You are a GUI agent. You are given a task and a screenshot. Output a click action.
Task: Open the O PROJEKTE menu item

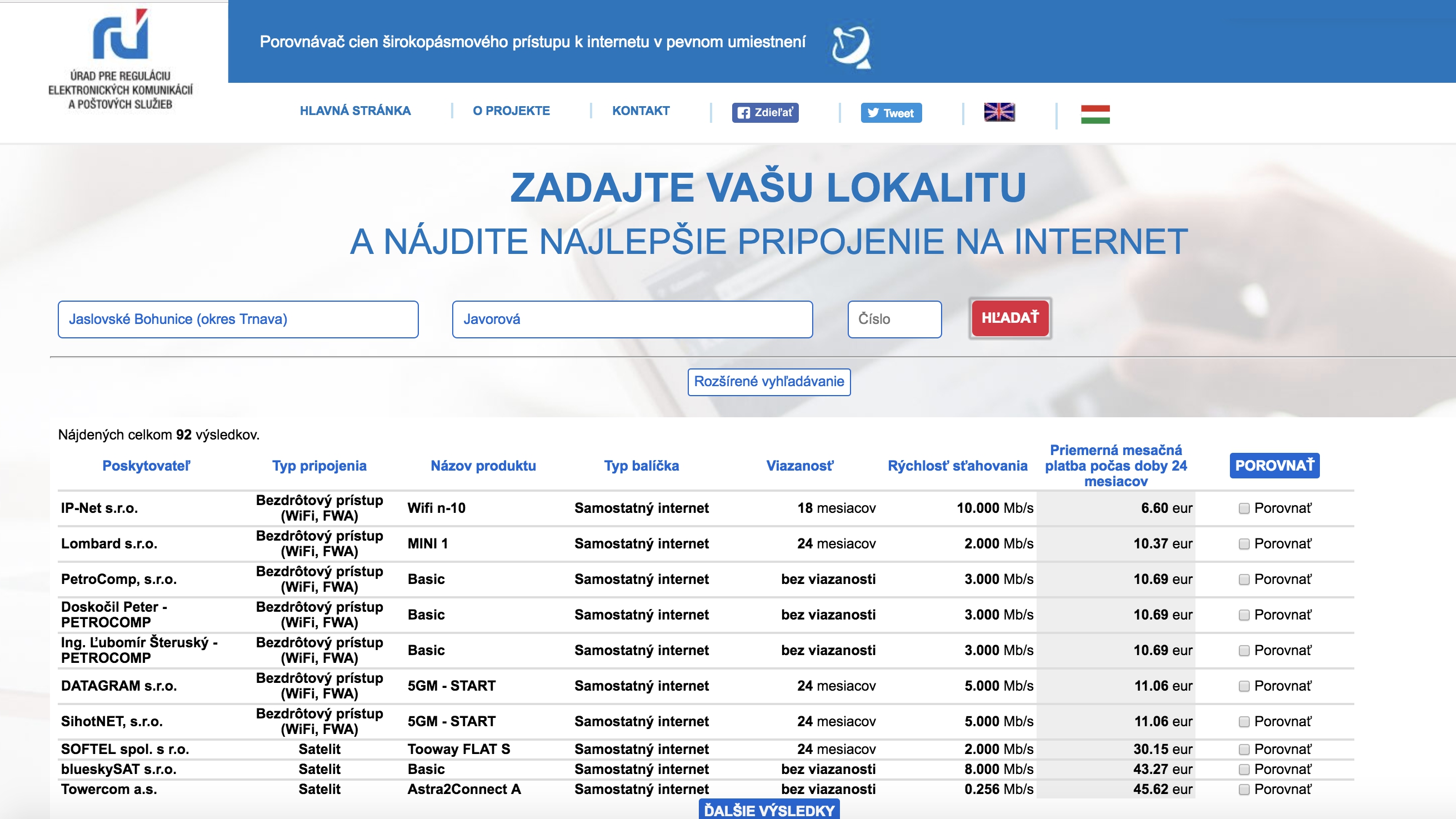511,111
